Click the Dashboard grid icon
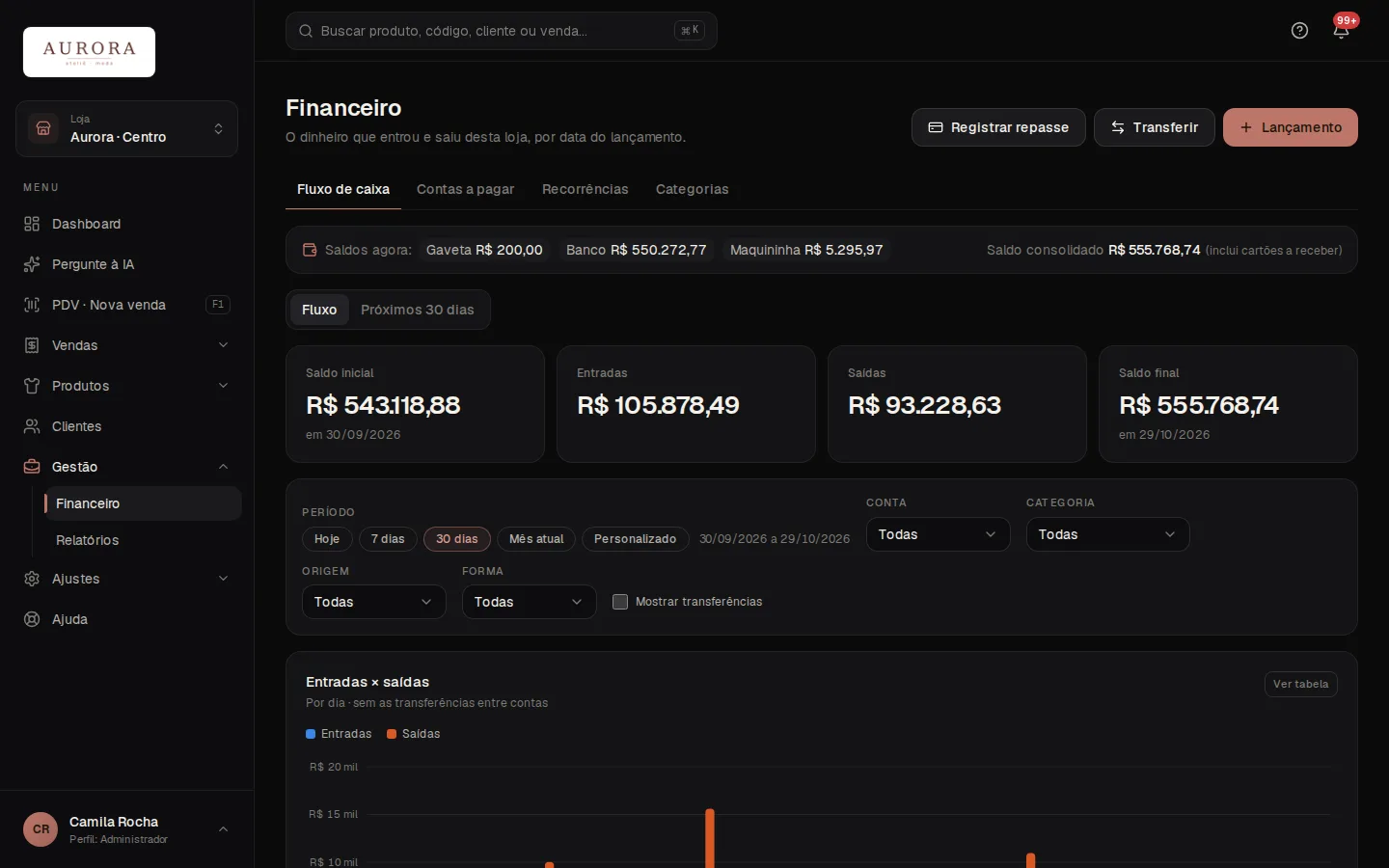 click(x=32, y=224)
